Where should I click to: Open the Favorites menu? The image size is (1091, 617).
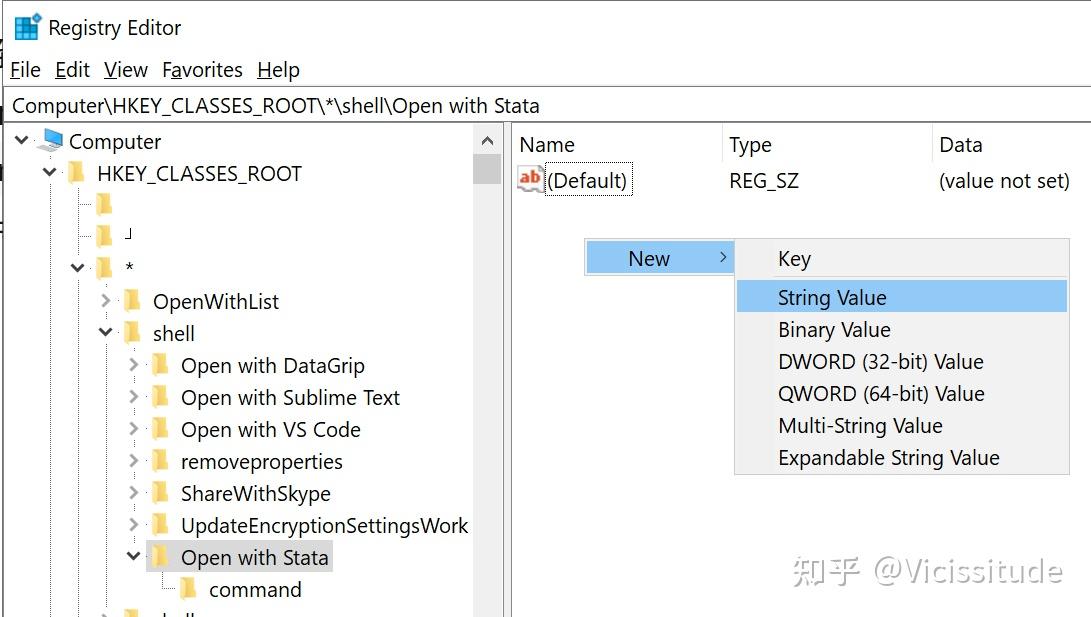pyautogui.click(x=202, y=70)
